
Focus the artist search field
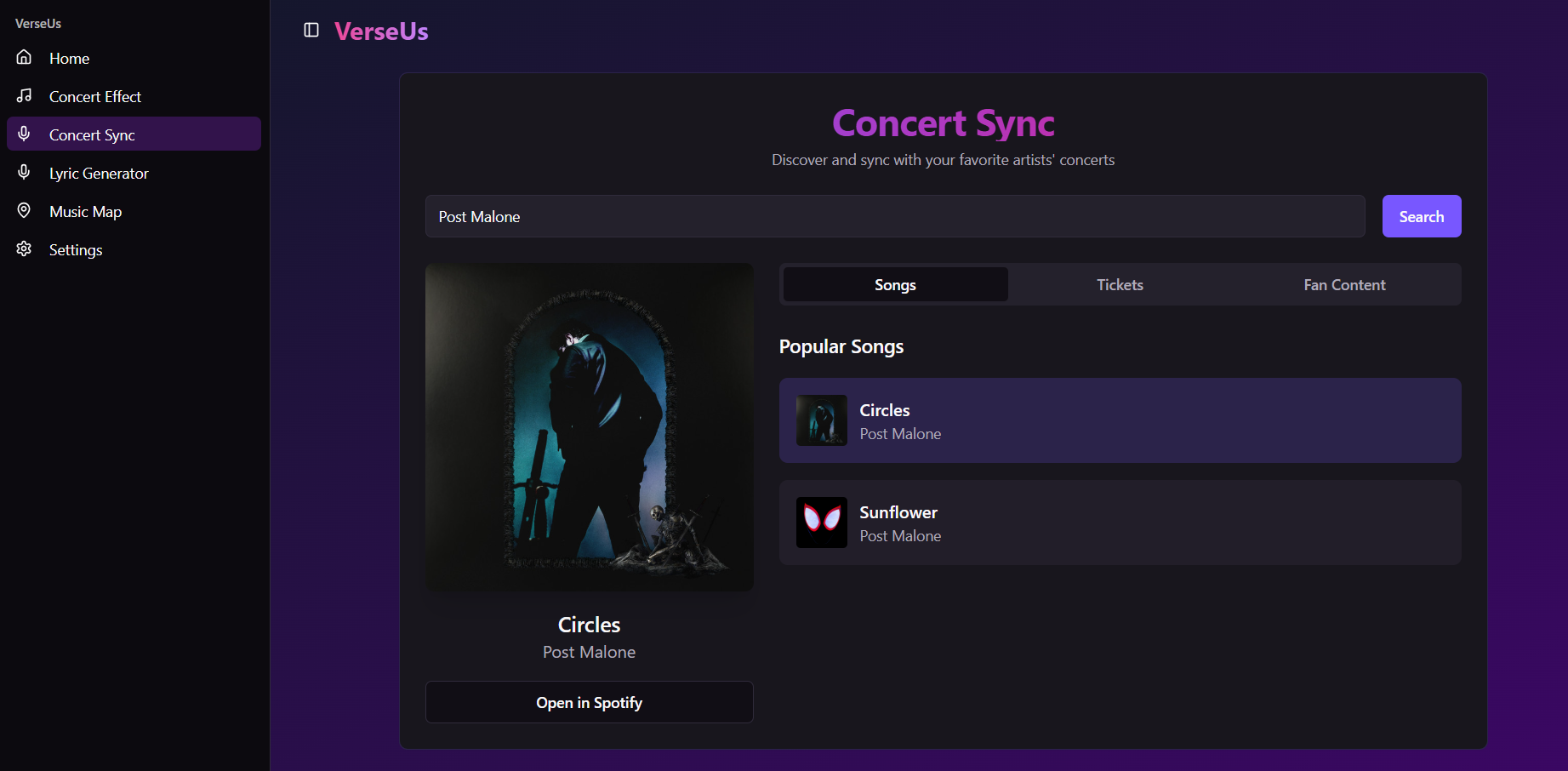(x=895, y=216)
